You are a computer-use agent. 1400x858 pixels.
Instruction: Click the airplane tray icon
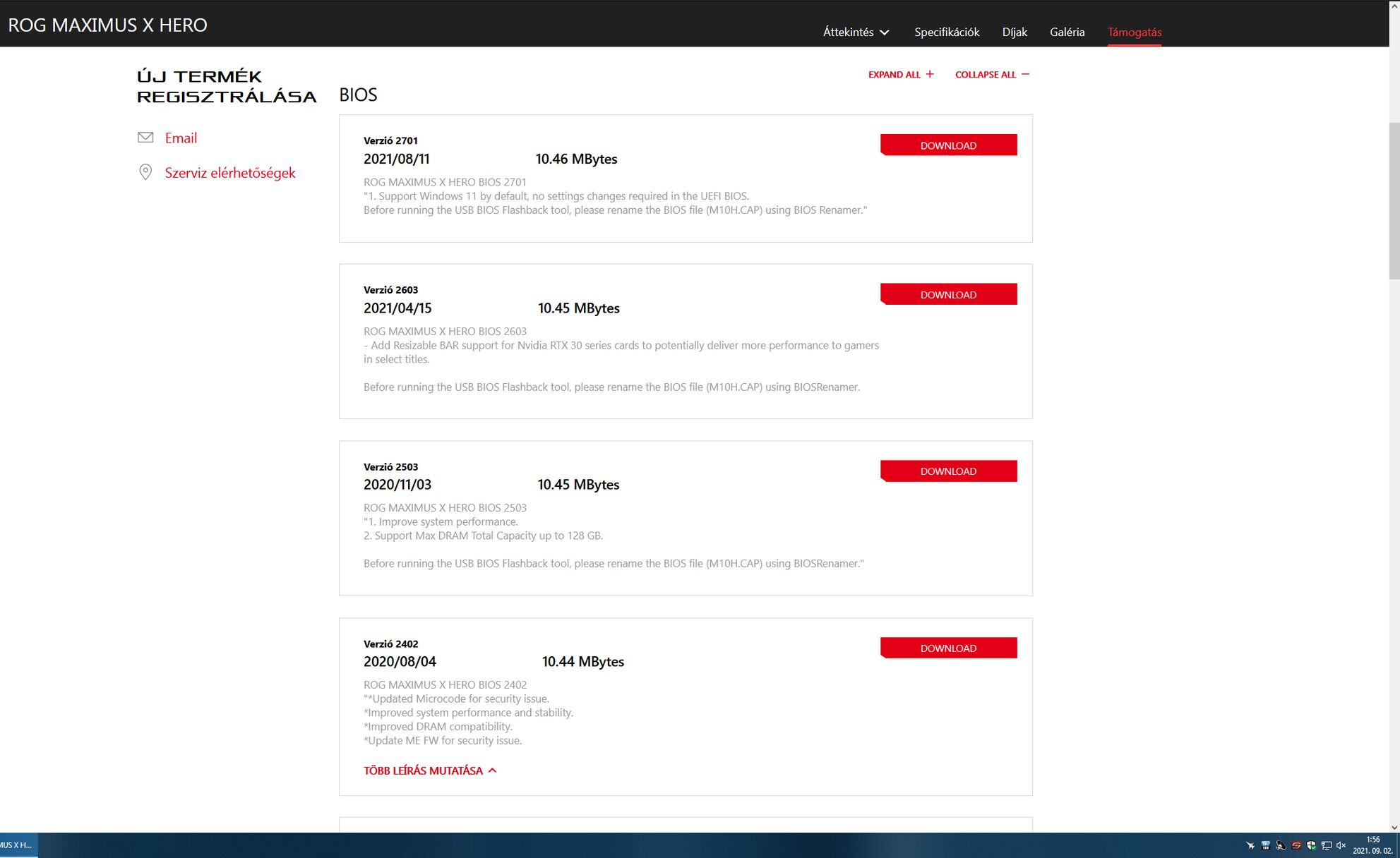1250,845
